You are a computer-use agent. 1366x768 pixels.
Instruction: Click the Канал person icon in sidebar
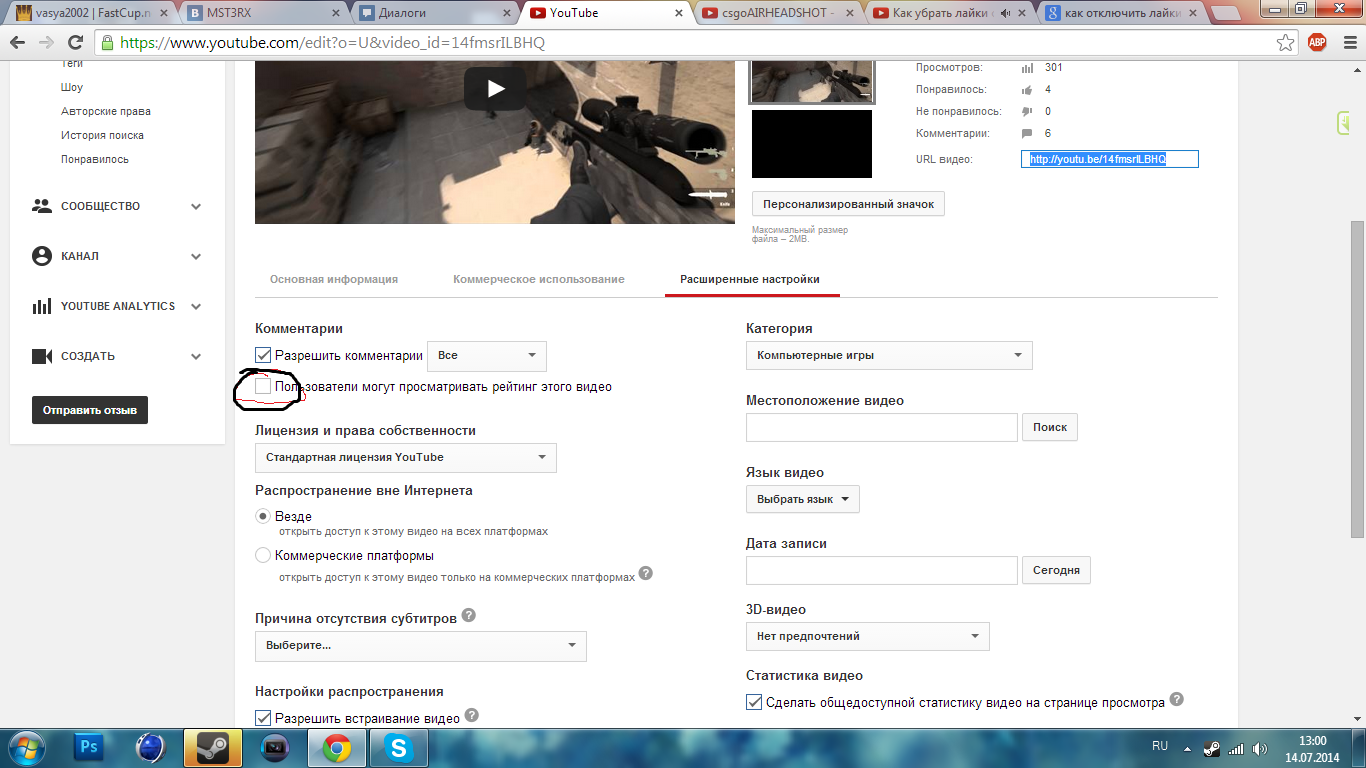click(x=42, y=256)
